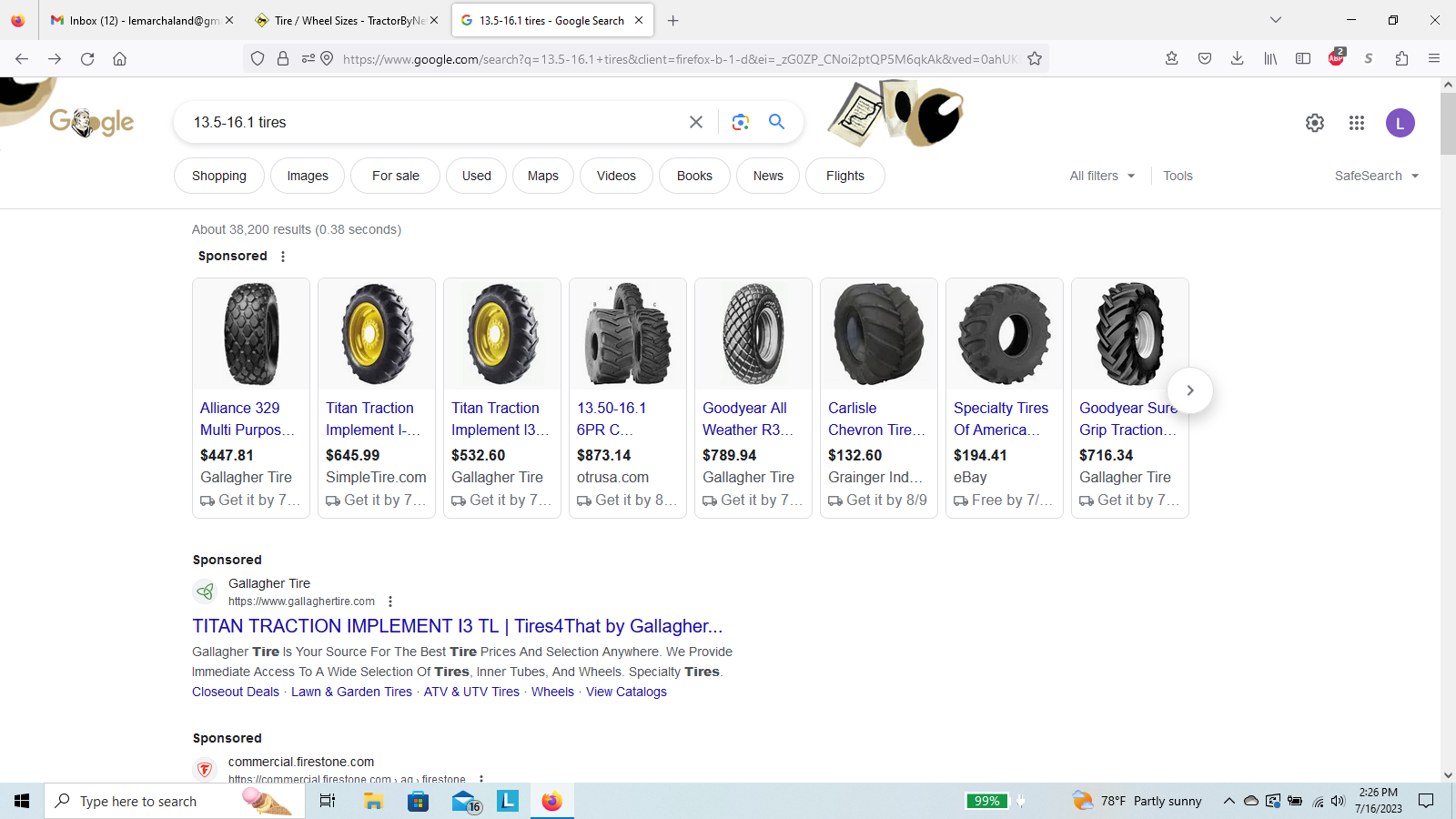Open site permissions lock icon
This screenshot has height=819, width=1456.
283,58
